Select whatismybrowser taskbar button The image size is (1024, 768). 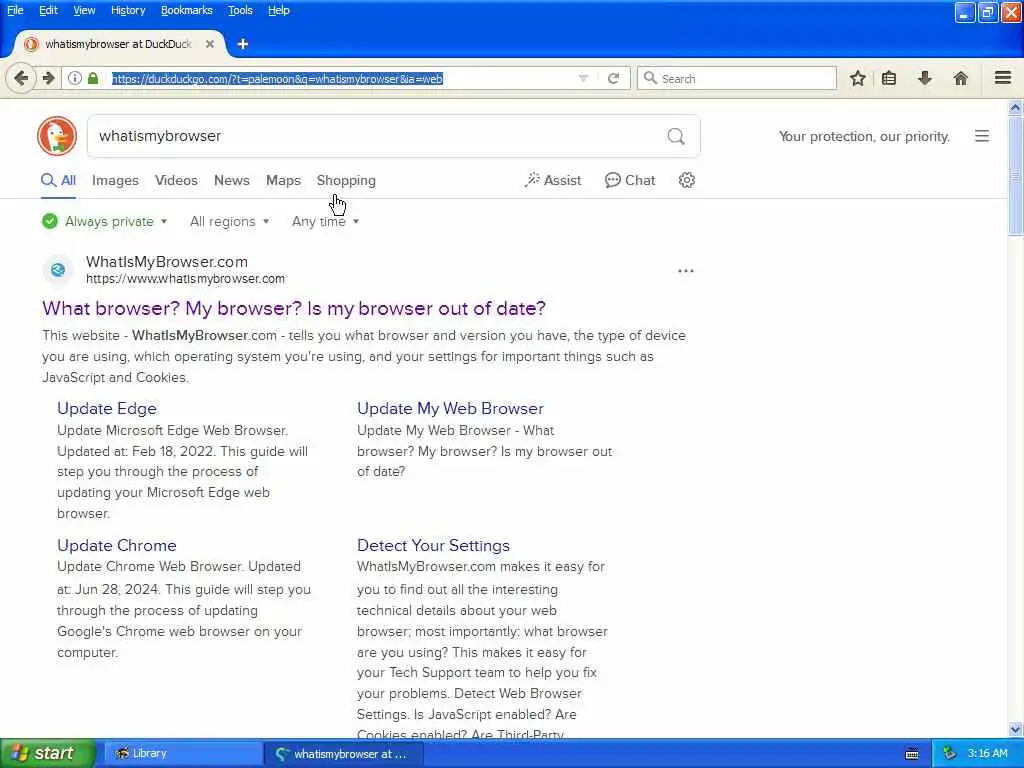coord(345,754)
